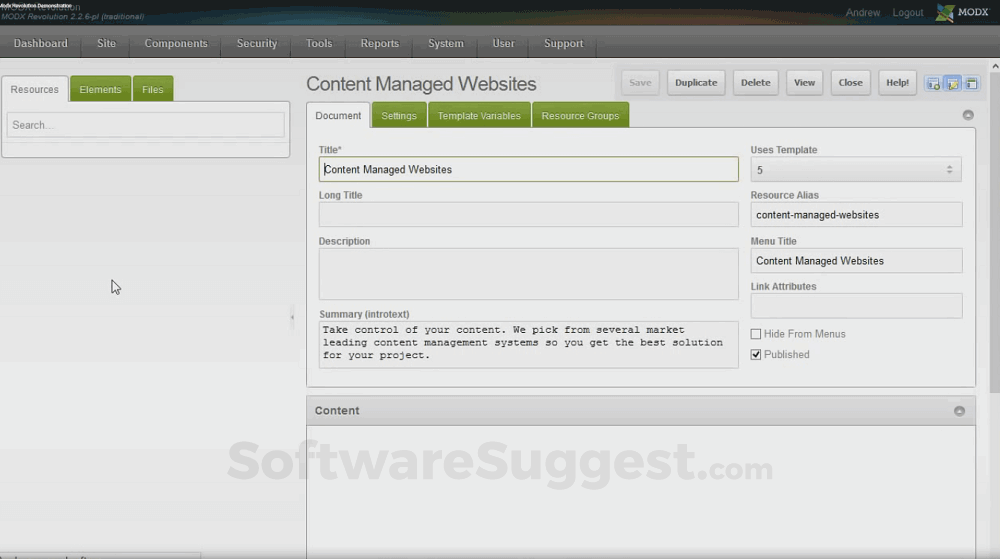Collapse the Document panel with its round arrow
1000x559 pixels.
tap(968, 115)
